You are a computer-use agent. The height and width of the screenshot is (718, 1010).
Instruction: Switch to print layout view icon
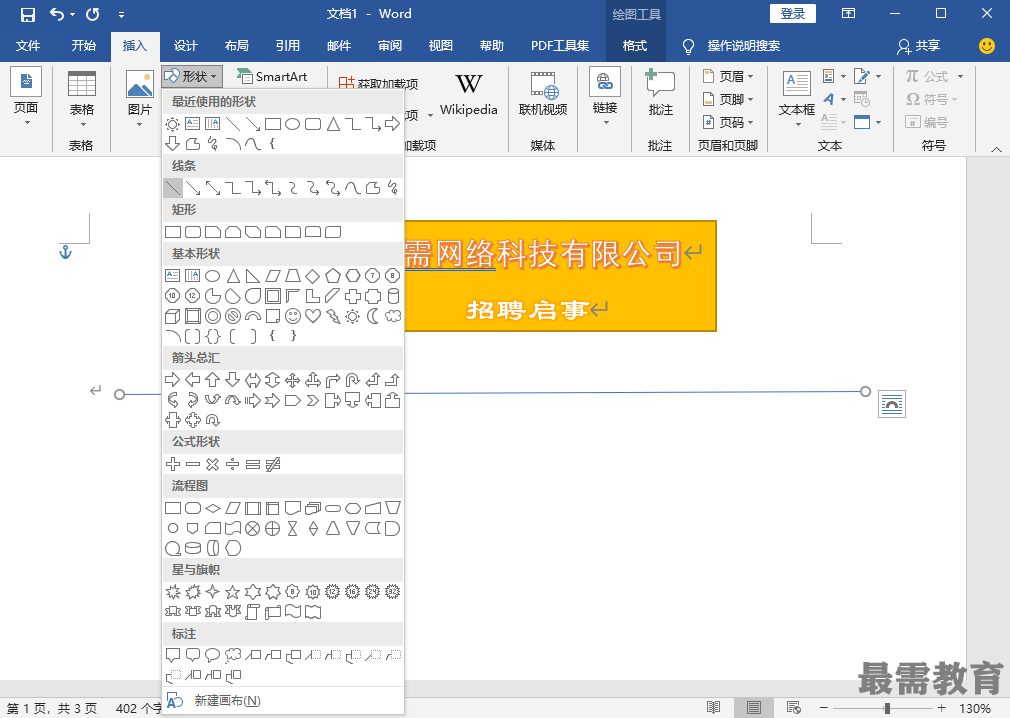click(753, 708)
